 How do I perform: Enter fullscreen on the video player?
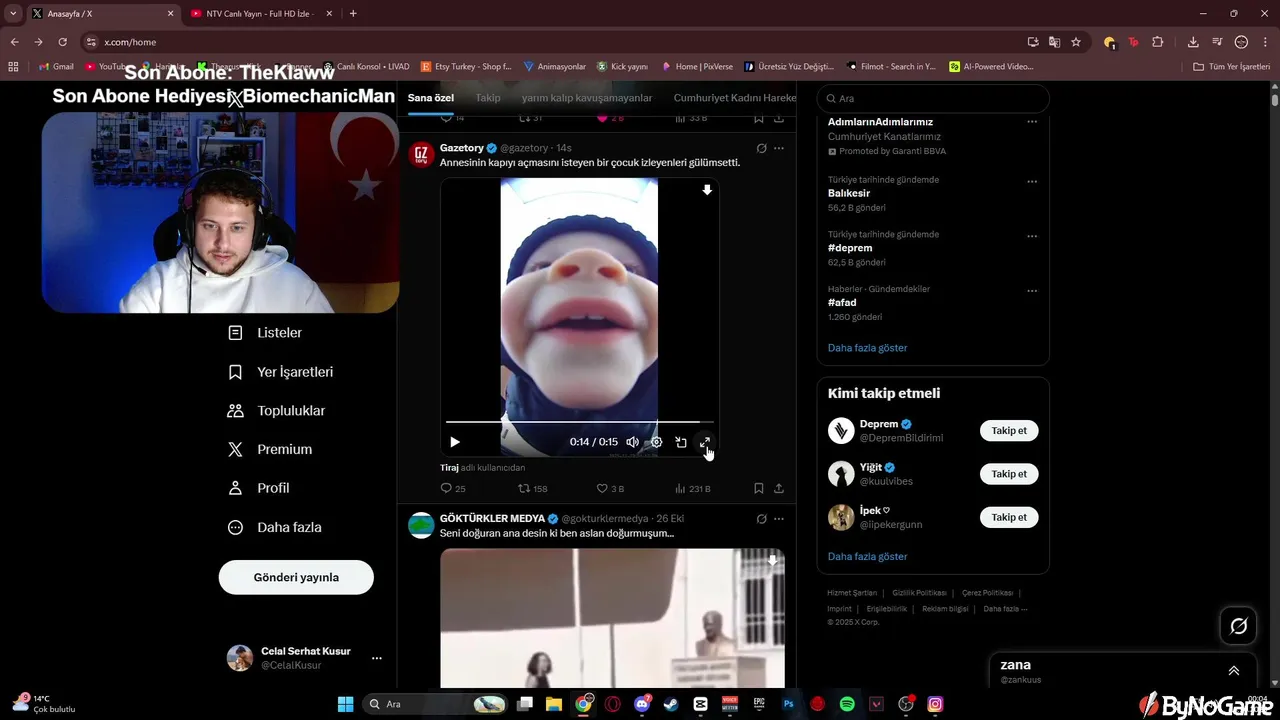(705, 442)
